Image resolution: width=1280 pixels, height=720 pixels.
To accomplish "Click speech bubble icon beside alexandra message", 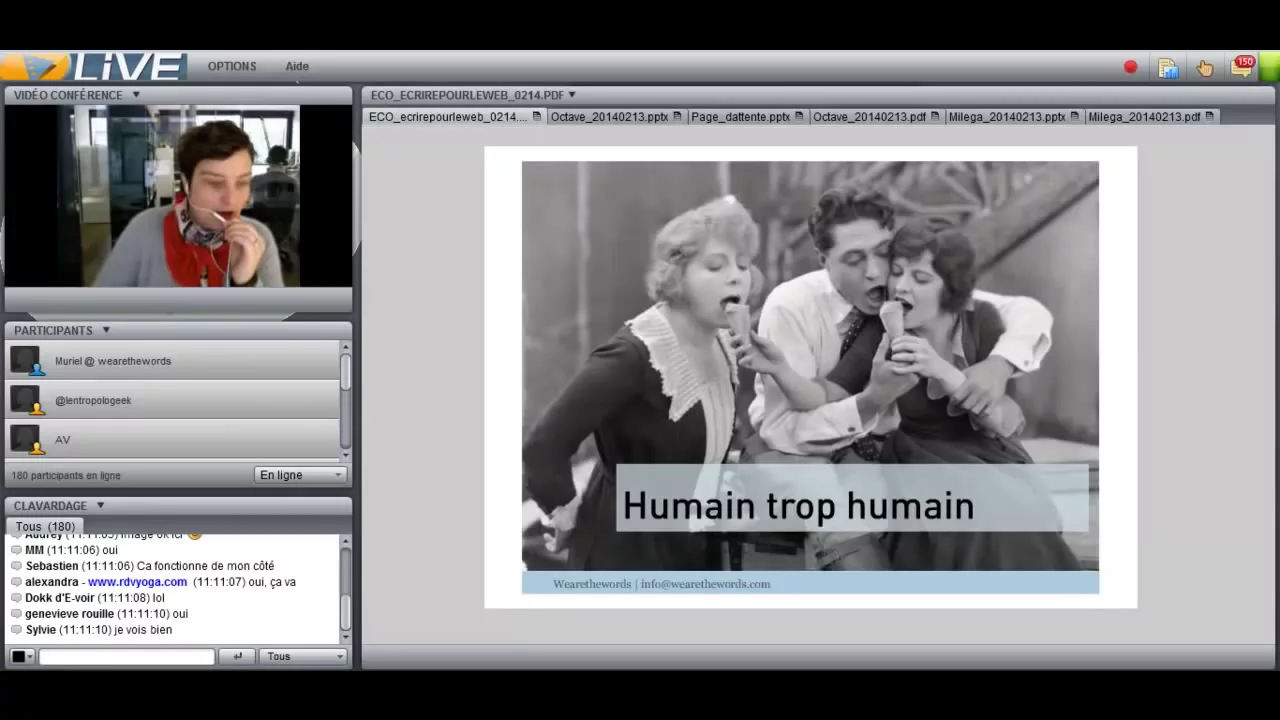I will (16, 582).
